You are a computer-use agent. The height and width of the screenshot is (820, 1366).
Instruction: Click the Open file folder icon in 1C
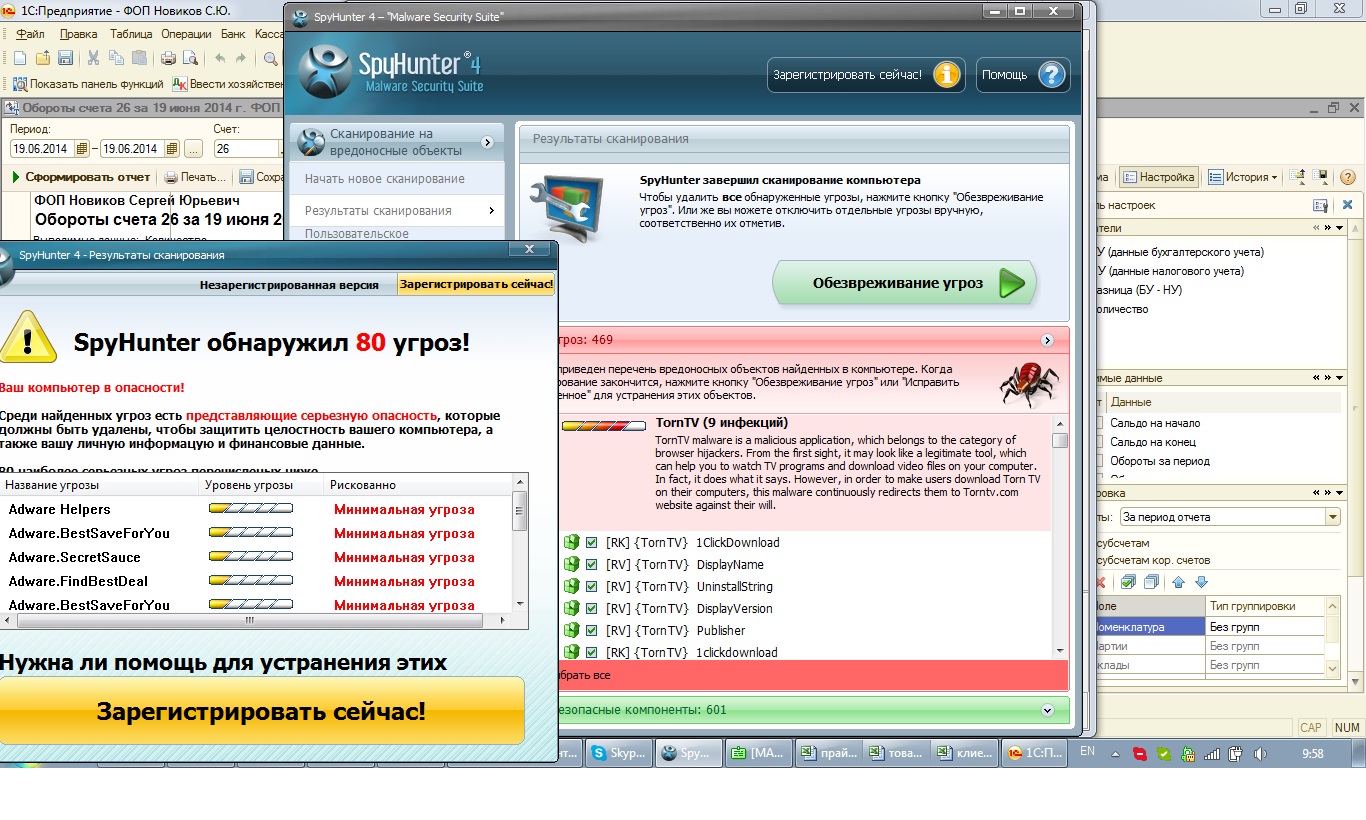[43, 58]
